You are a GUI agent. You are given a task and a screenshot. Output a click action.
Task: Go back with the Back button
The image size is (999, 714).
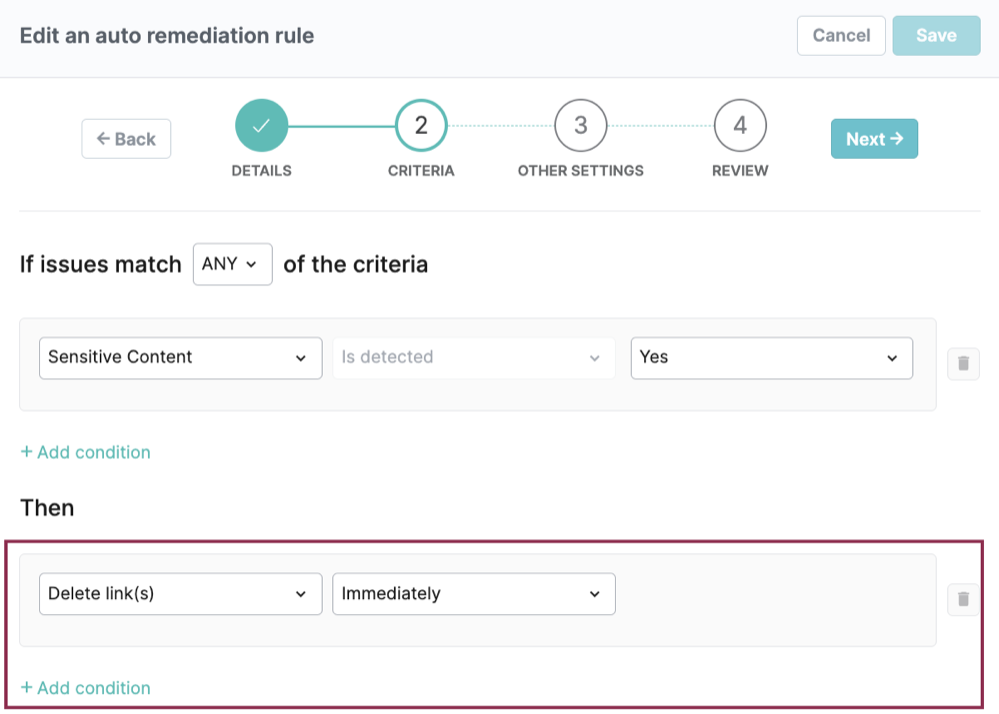[126, 139]
